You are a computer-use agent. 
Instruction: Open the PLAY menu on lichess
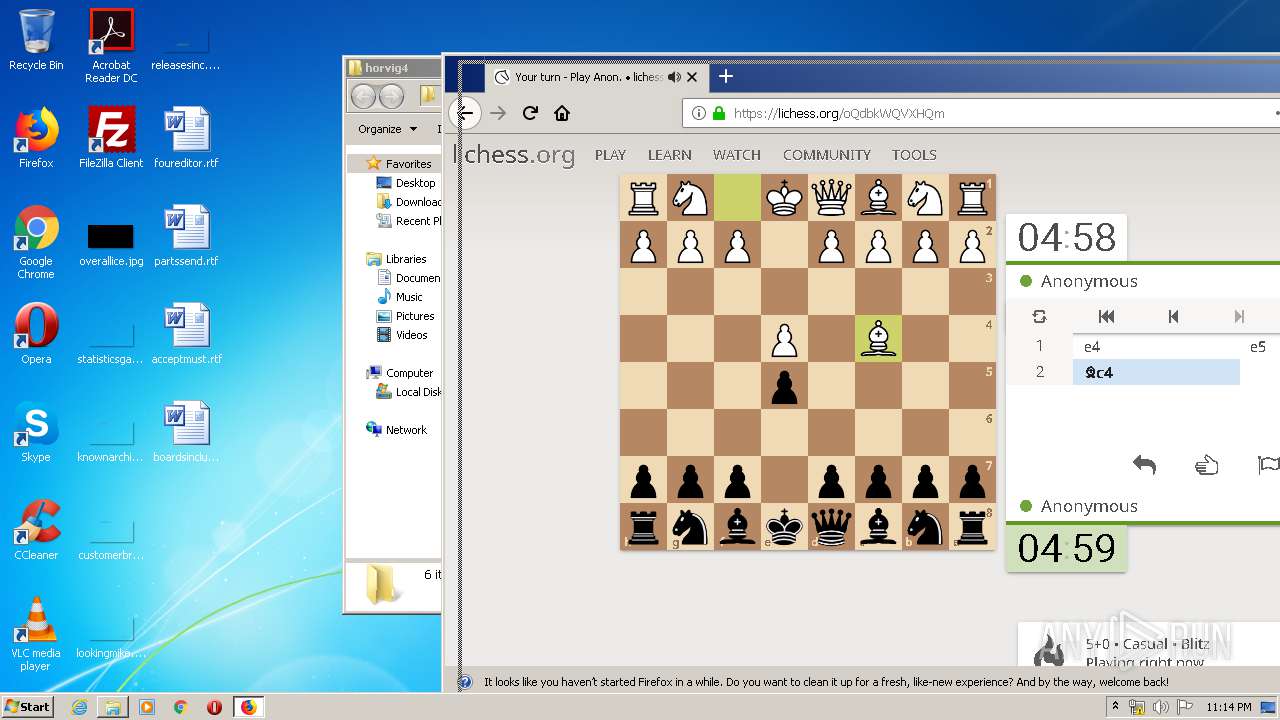(x=610, y=155)
